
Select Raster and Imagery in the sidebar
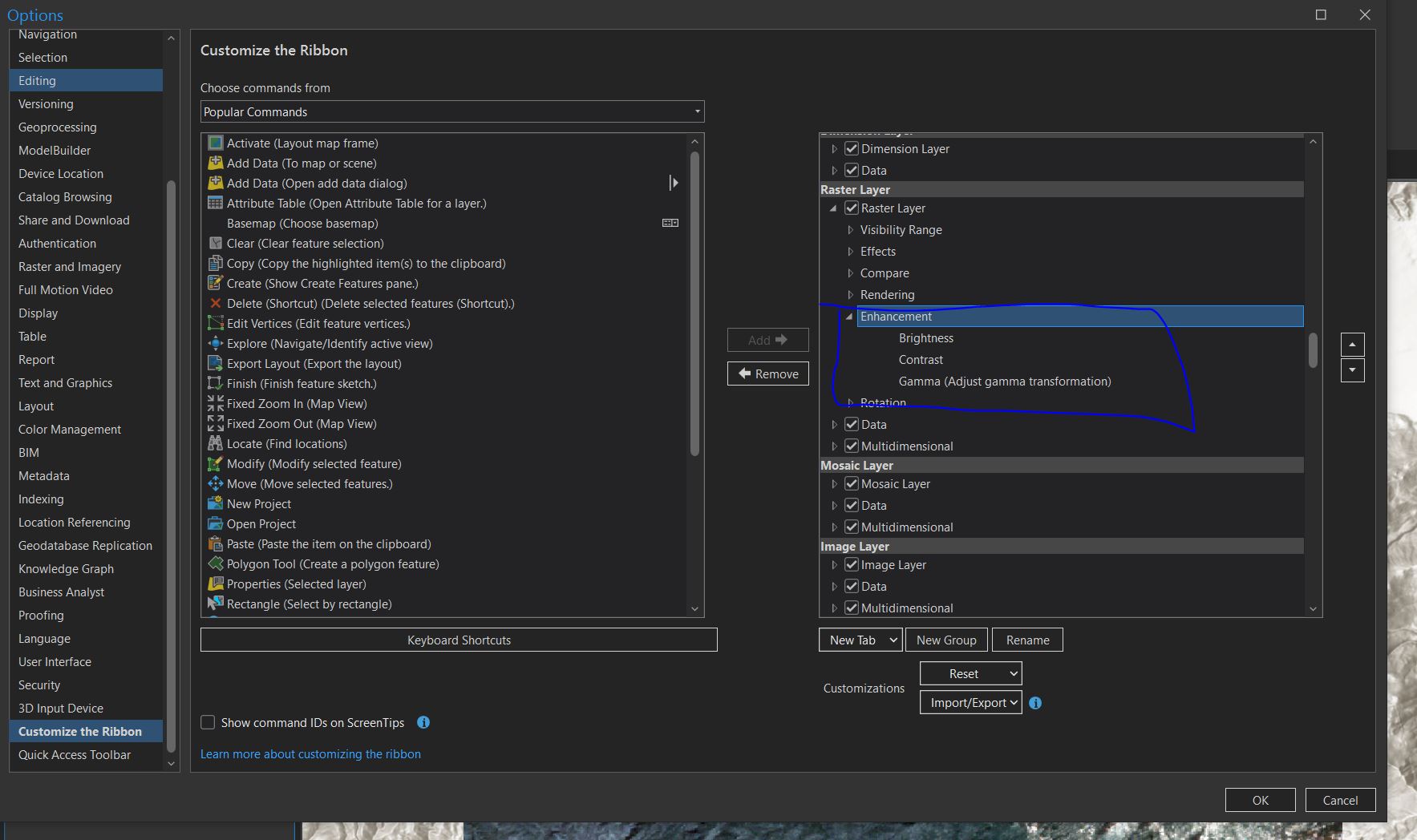pyautogui.click(x=69, y=266)
